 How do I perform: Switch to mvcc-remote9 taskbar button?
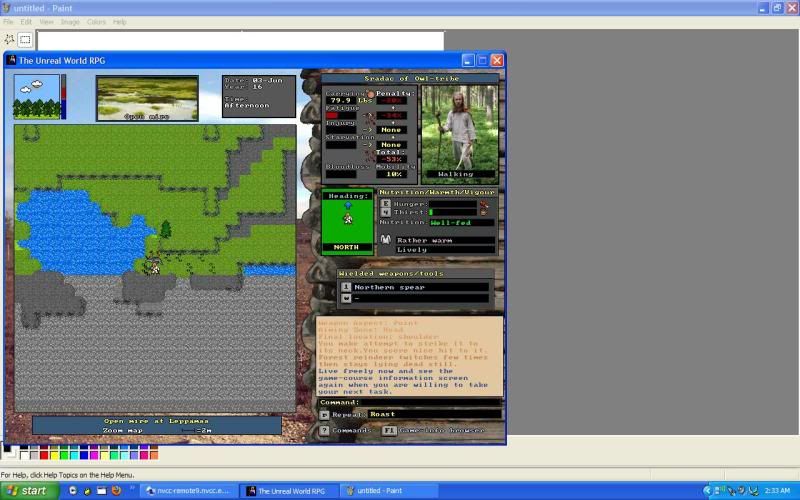[x=189, y=491]
